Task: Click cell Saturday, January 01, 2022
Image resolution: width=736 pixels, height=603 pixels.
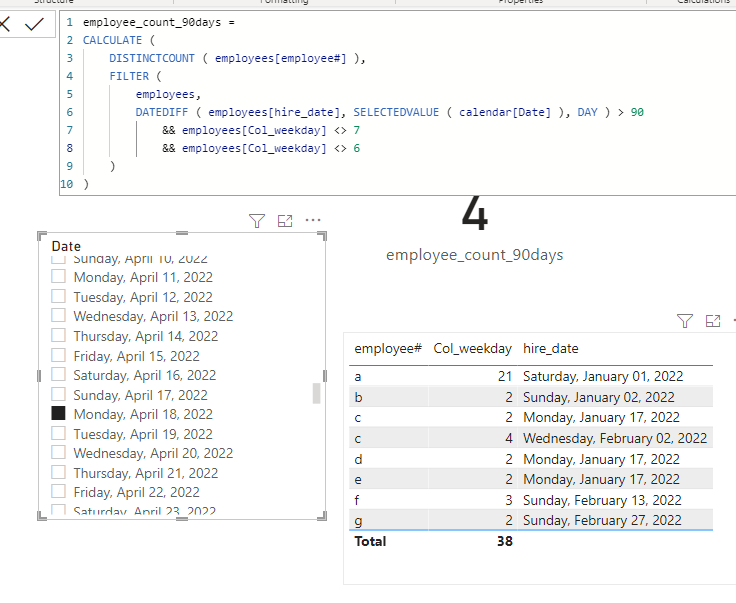Action: 603,376
